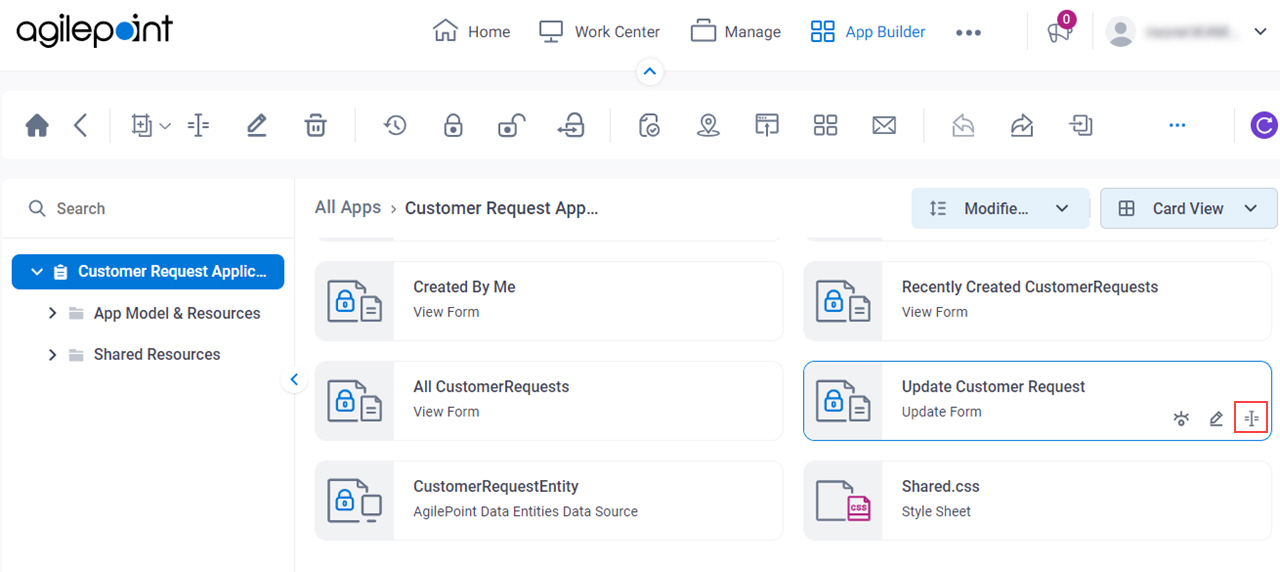Click the open padlock Unlock icon
The height and width of the screenshot is (572, 1280).
(512, 126)
